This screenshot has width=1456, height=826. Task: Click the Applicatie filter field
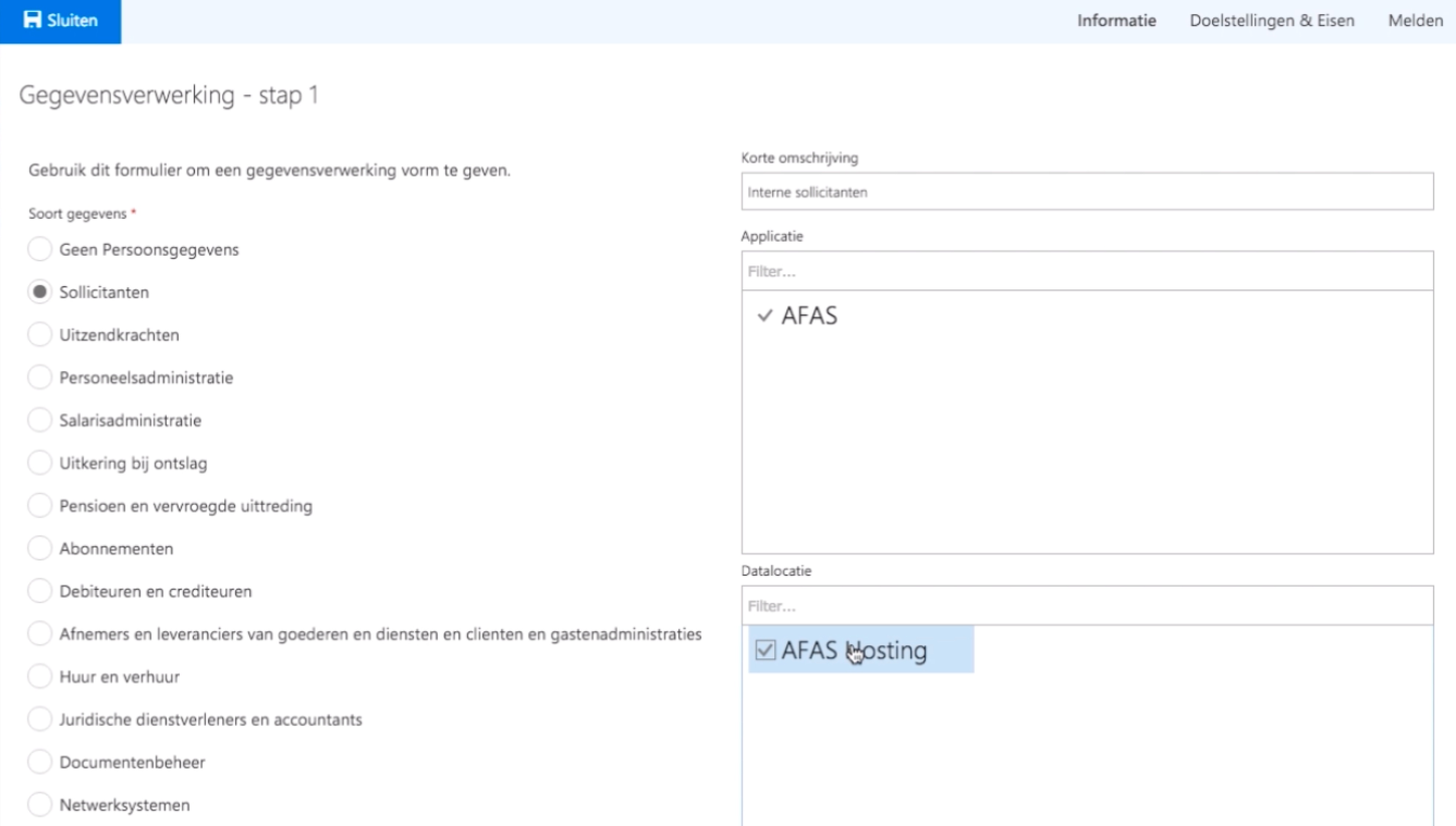pos(1087,271)
